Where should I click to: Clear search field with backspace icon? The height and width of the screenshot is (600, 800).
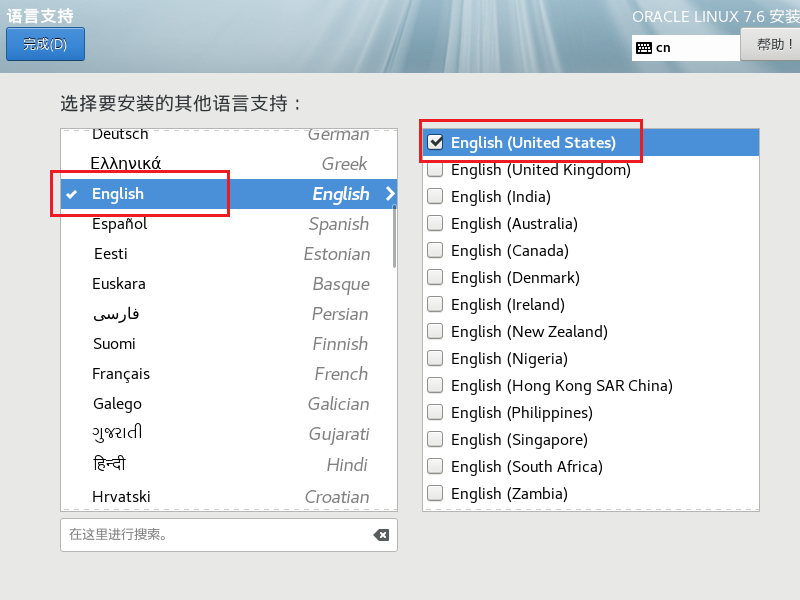tap(381, 535)
